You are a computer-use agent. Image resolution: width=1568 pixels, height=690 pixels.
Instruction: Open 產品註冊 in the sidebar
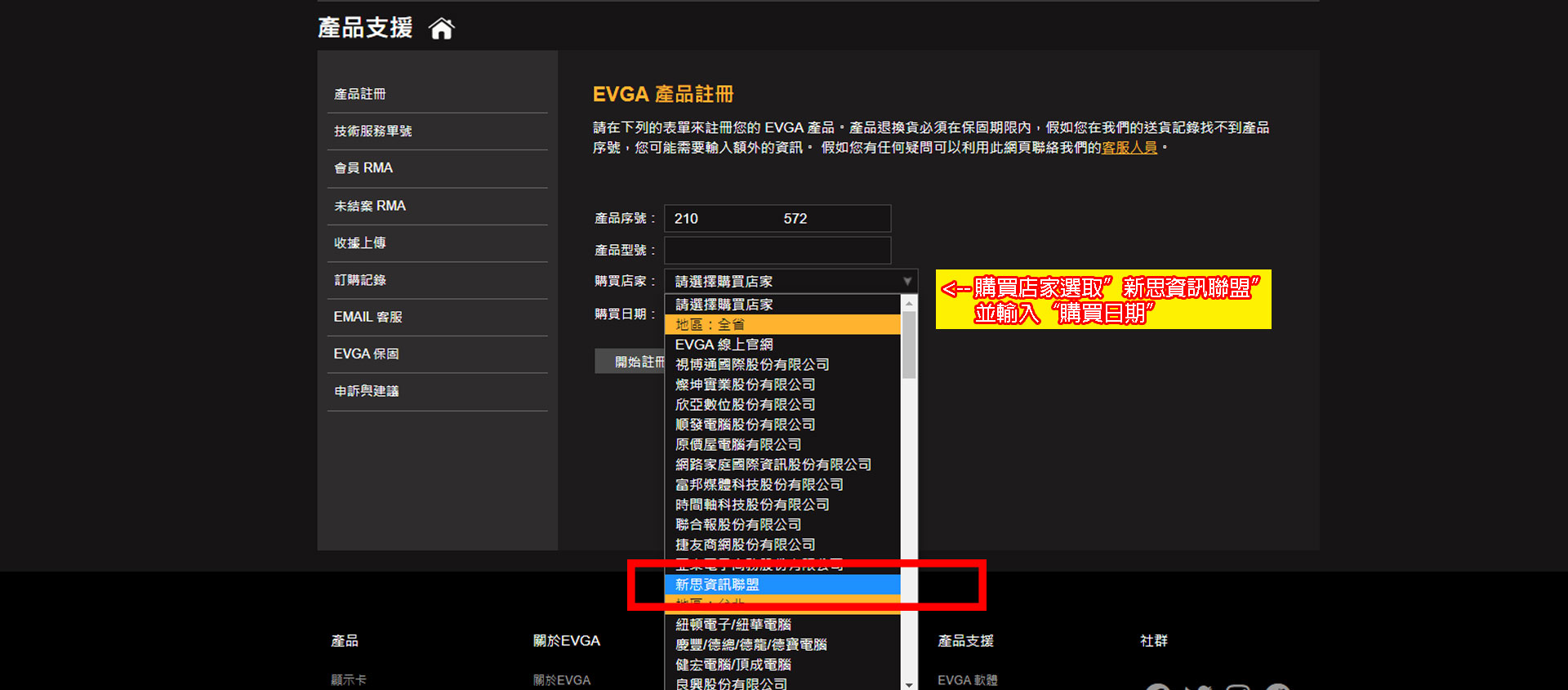click(x=360, y=94)
